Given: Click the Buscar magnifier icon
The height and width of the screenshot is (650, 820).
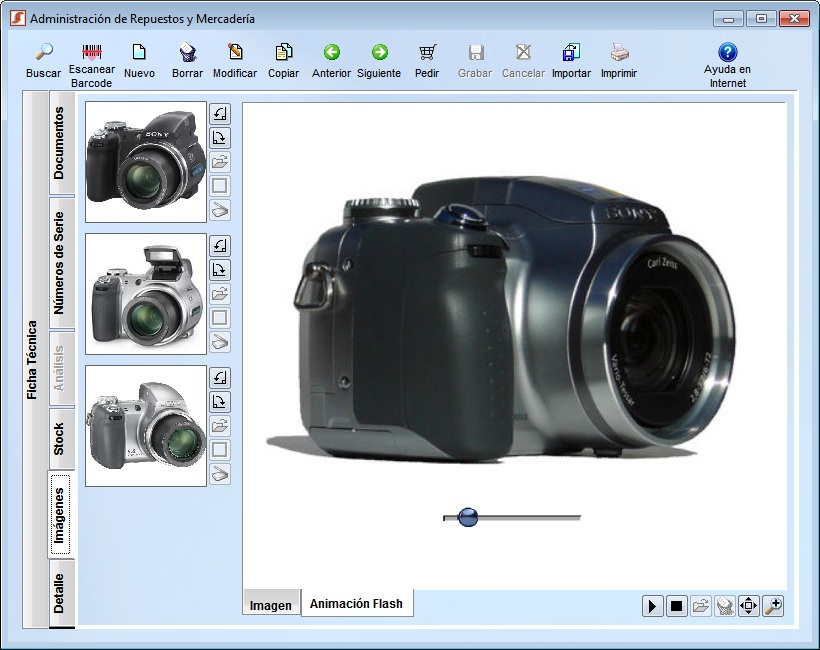Looking at the screenshot, I should (44, 52).
